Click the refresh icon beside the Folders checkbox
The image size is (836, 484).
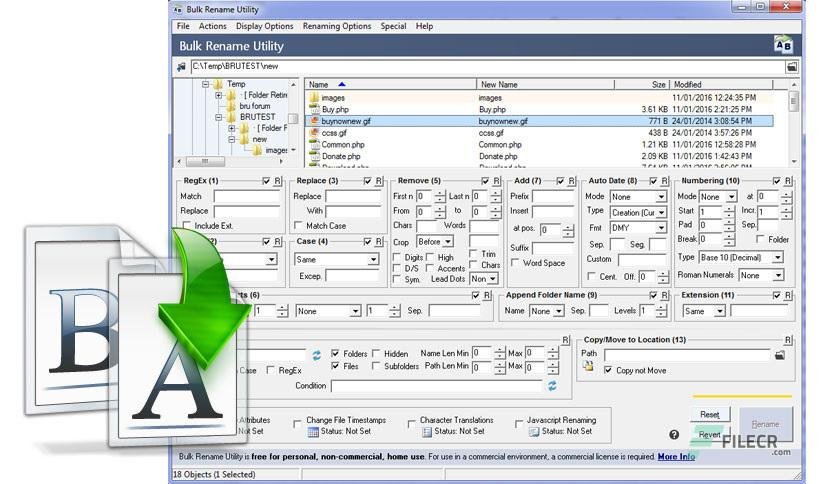pyautogui.click(x=316, y=355)
